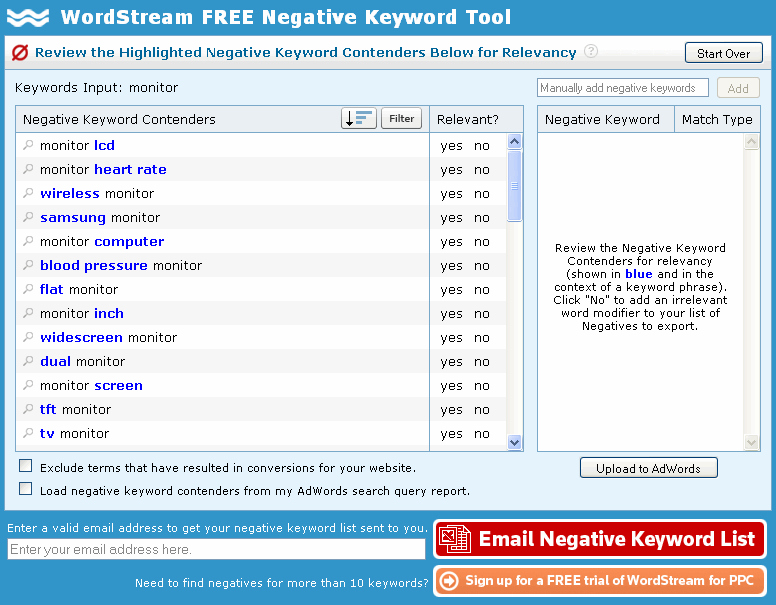Image resolution: width=776 pixels, height=605 pixels.
Task: Click contenders list scroll up arrow
Action: pos(514,142)
